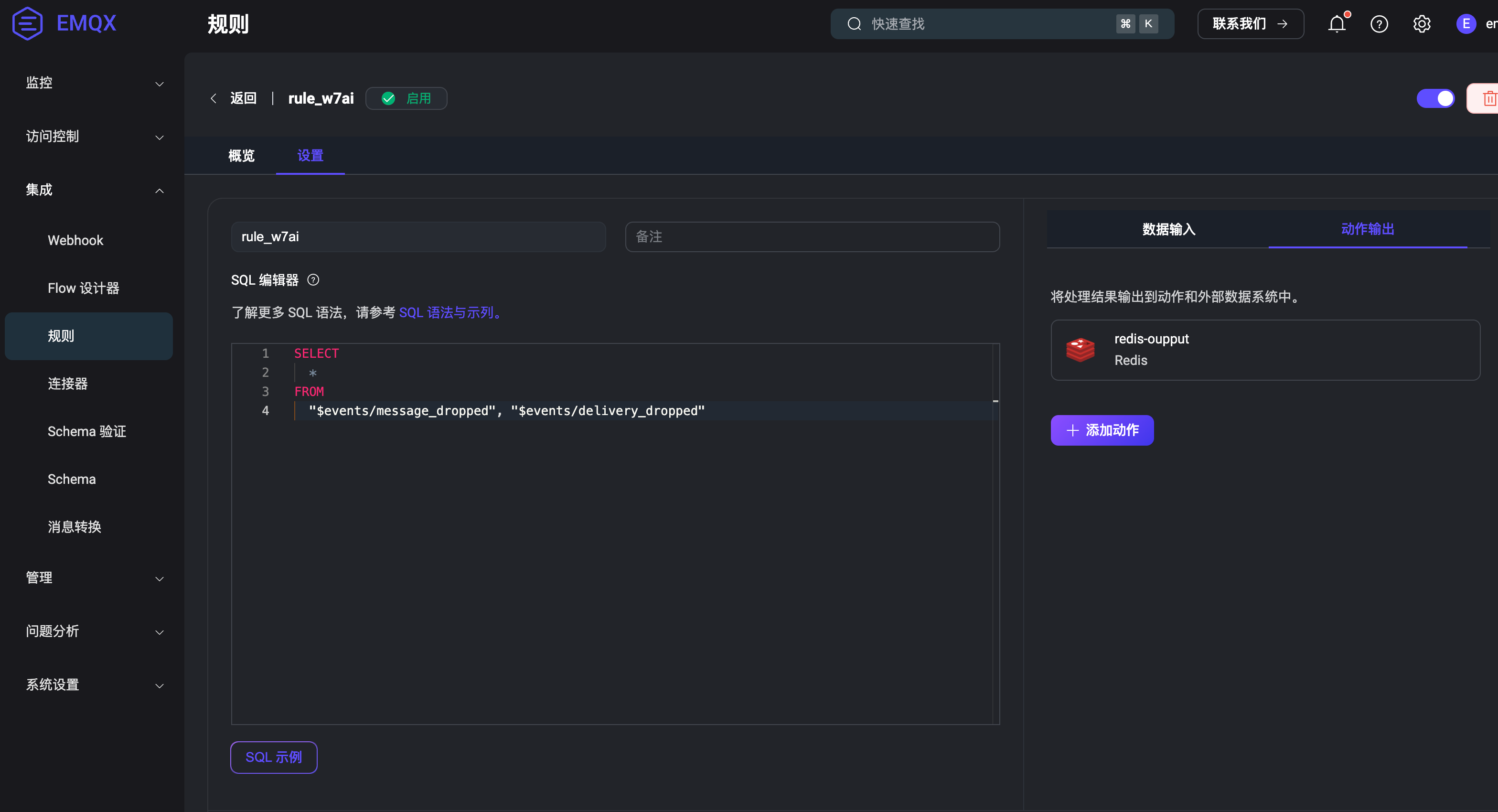The image size is (1498, 812).
Task: Click the EMQX logo icon
Action: [27, 23]
